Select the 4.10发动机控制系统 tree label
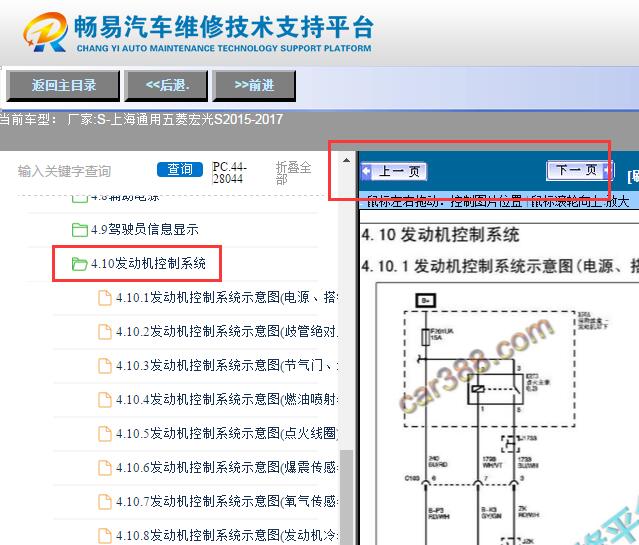639x545 pixels. pyautogui.click(x=148, y=264)
